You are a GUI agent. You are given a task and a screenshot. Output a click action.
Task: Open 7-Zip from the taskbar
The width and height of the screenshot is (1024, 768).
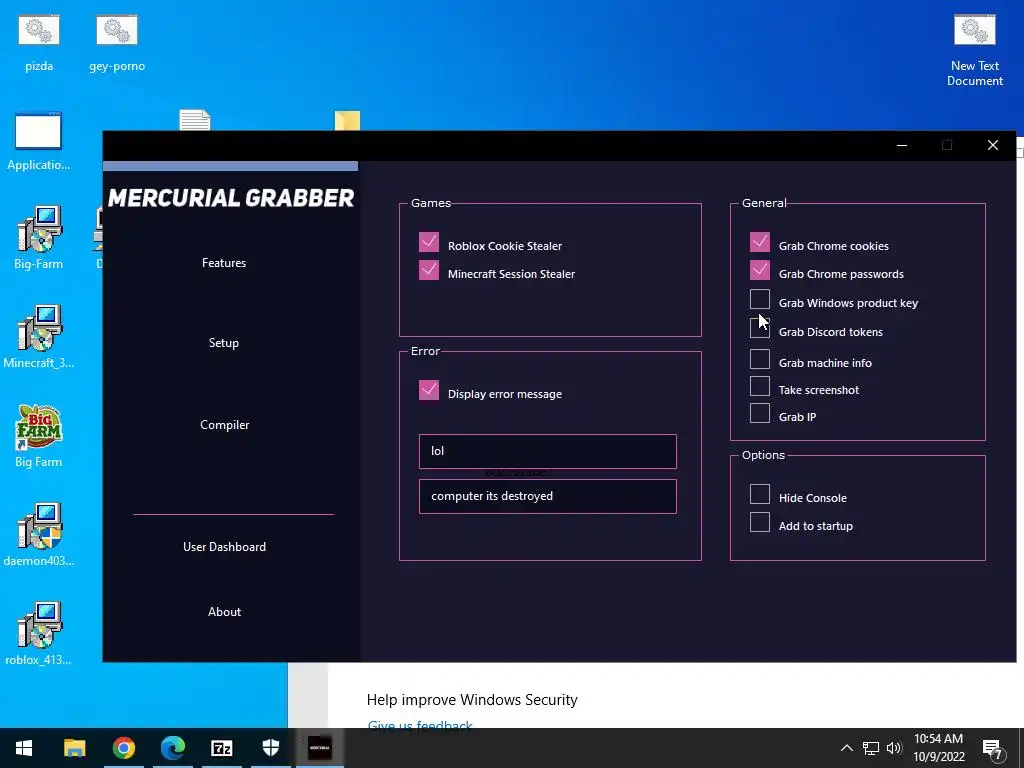click(221, 748)
